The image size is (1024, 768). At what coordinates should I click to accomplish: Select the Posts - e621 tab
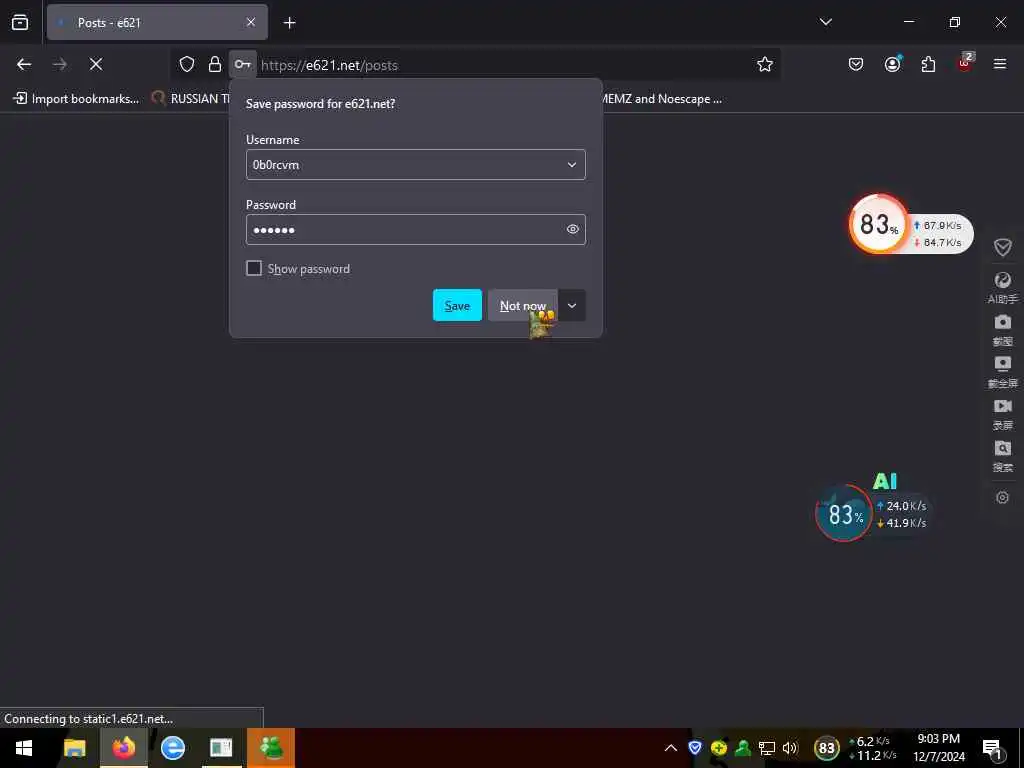pyautogui.click(x=157, y=22)
